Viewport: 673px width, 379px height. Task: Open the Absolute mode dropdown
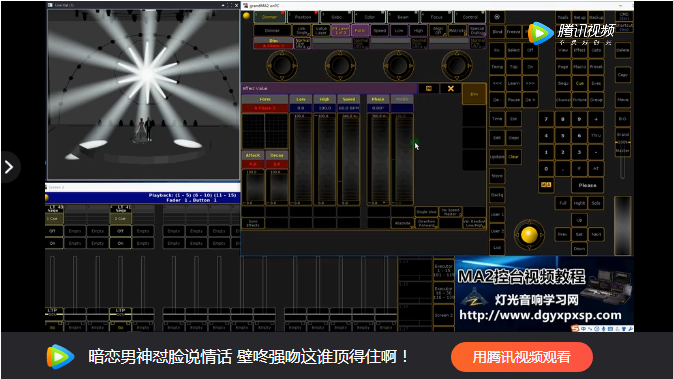403,223
